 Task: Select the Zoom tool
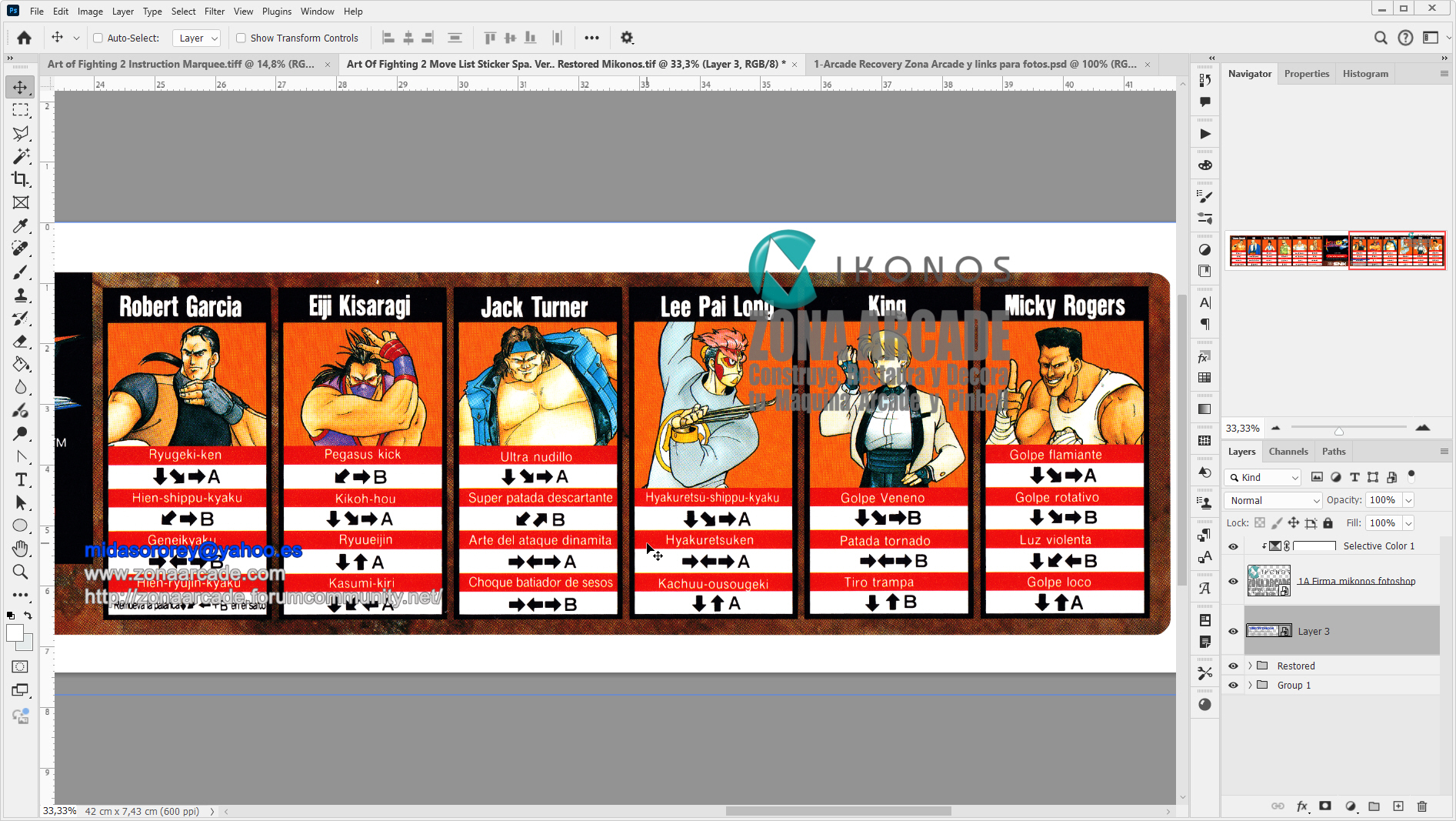21,572
